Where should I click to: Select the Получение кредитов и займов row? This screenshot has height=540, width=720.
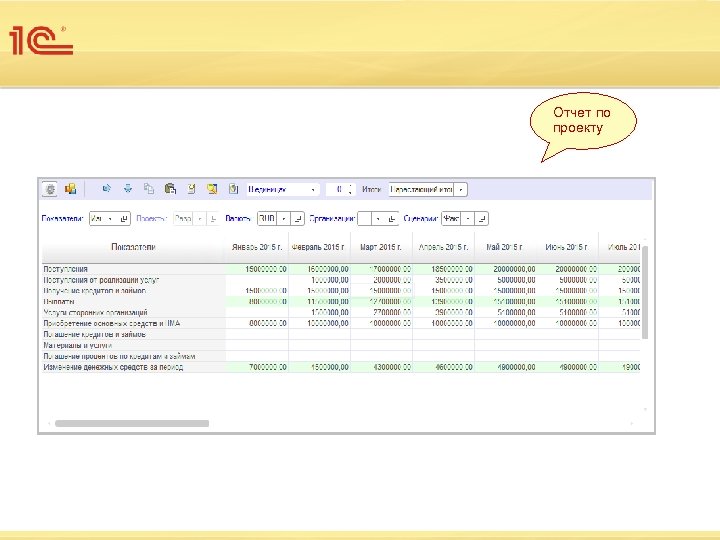[x=95, y=291]
